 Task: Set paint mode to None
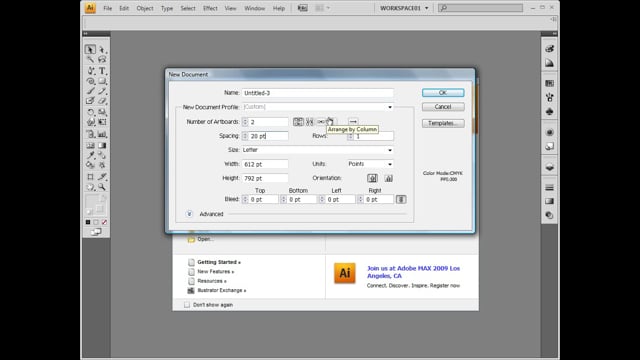[x=104, y=222]
